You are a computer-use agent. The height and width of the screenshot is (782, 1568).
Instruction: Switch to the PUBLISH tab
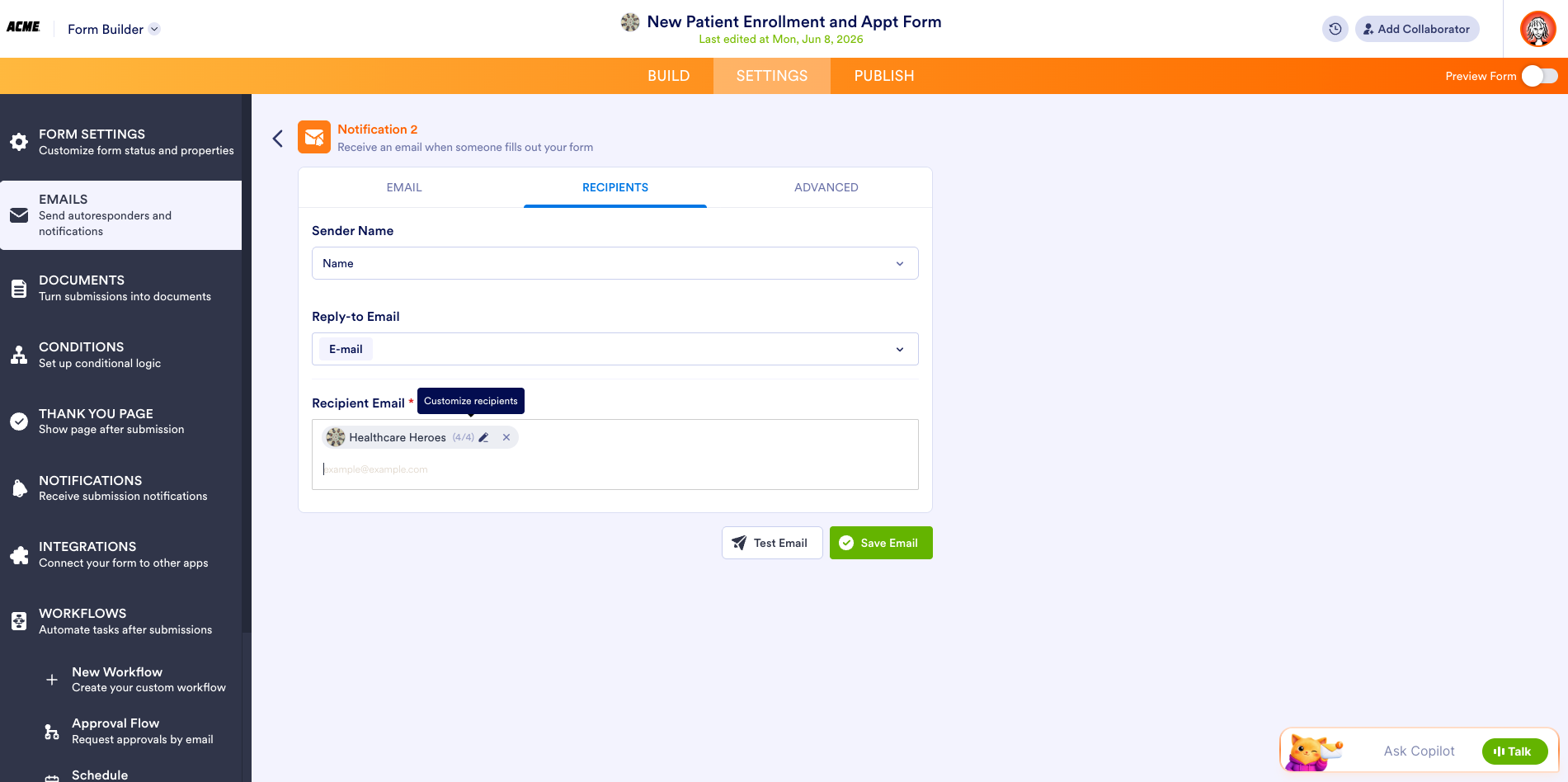pos(883,76)
